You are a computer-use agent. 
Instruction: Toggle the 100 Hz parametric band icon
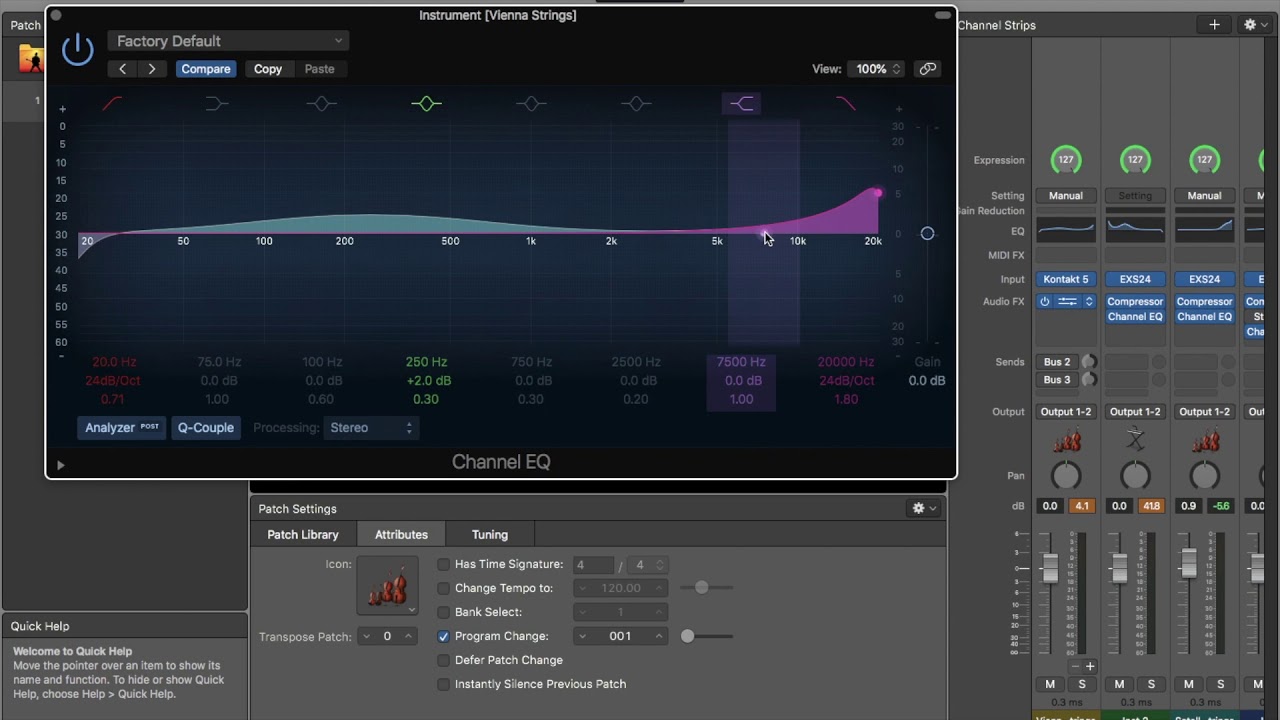(x=321, y=104)
